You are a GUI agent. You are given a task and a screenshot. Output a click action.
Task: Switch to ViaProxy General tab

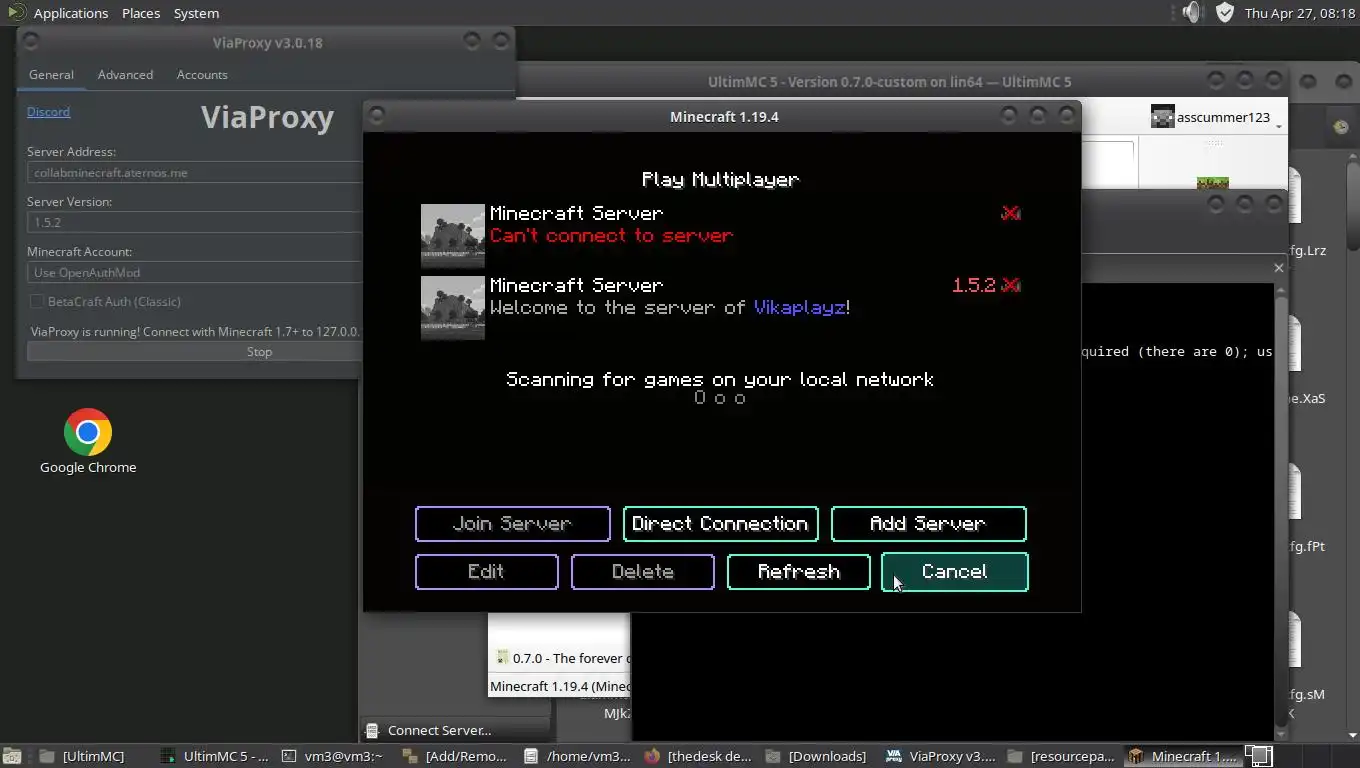[51, 75]
